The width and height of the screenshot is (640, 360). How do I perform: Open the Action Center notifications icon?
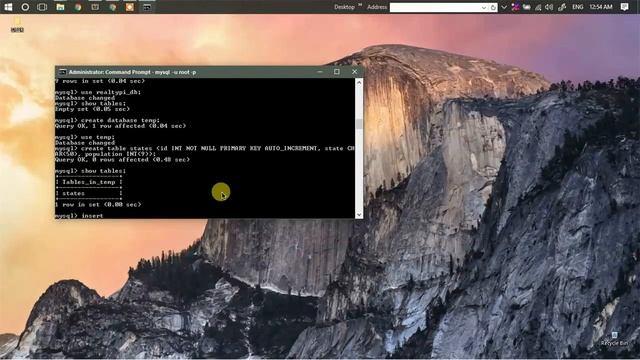[624, 7]
